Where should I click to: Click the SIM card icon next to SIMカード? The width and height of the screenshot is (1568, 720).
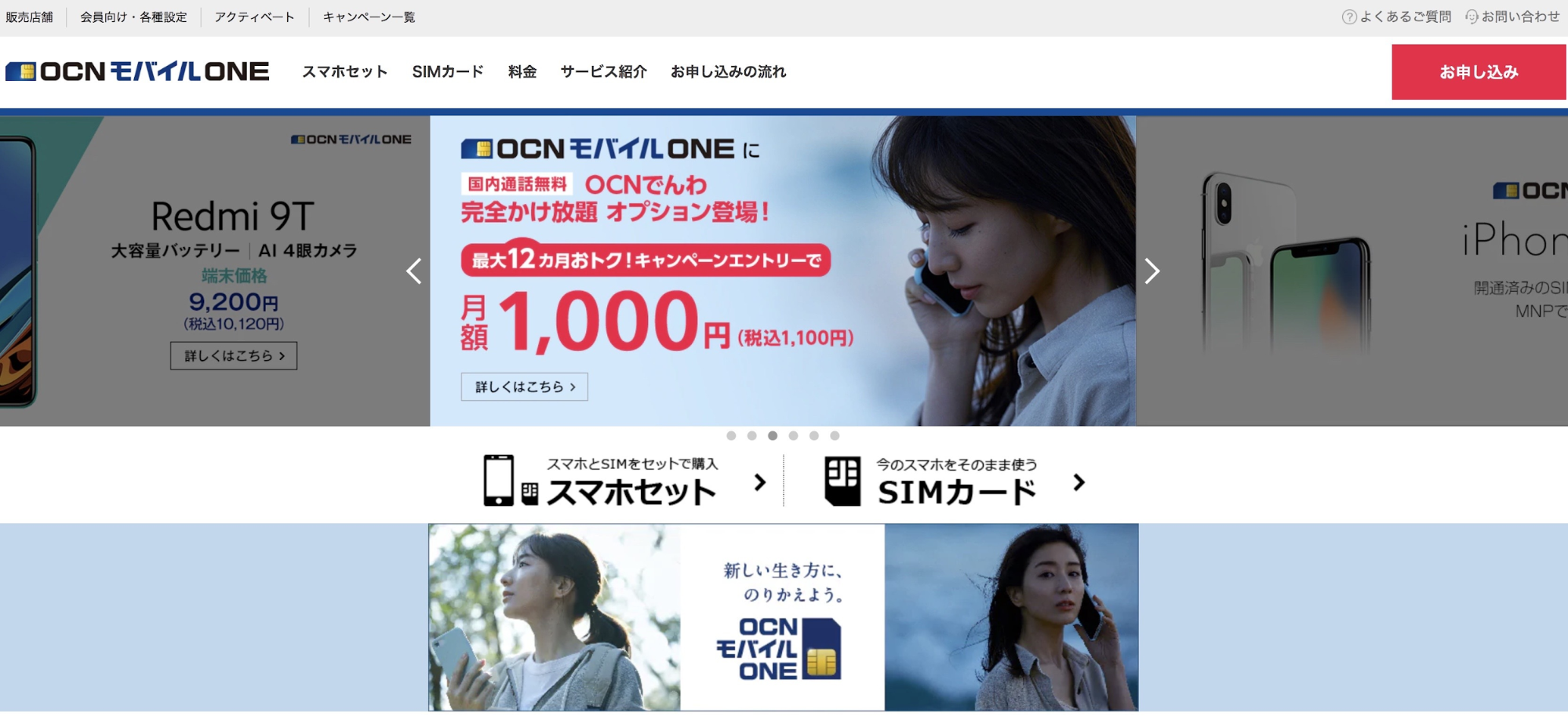pyautogui.click(x=842, y=482)
